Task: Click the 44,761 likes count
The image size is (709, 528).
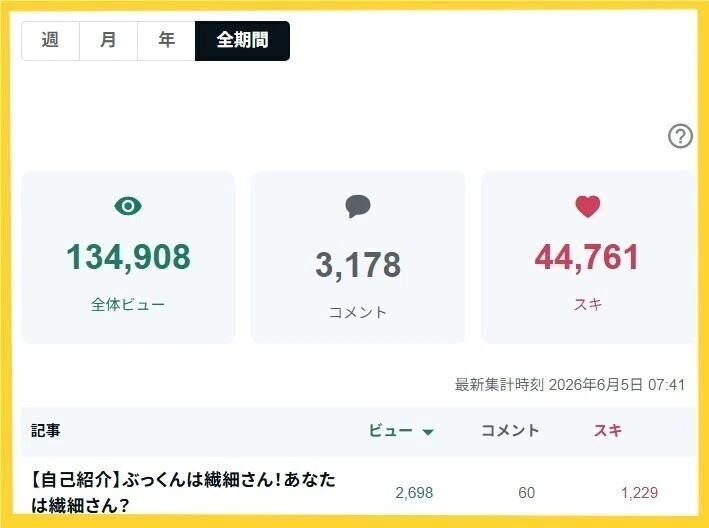Action: [x=587, y=257]
